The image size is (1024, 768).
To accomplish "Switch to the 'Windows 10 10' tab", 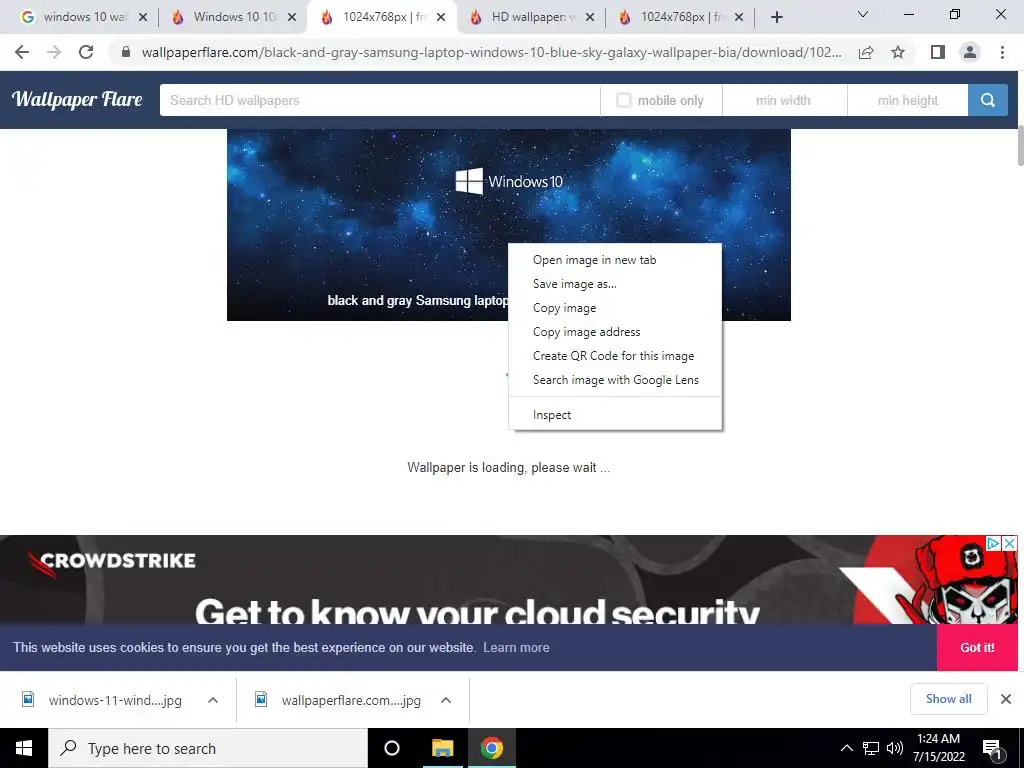I will click(233, 17).
